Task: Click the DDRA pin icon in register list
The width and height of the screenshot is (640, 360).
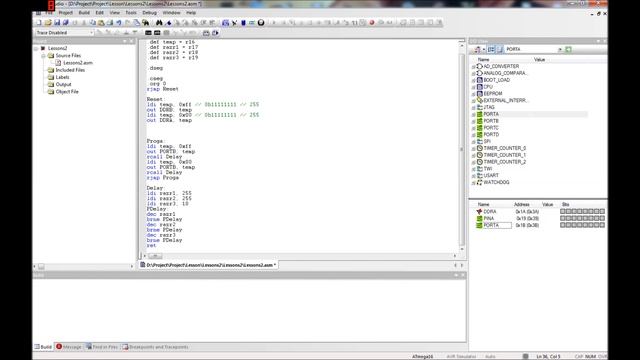Action: pyautogui.click(x=479, y=211)
